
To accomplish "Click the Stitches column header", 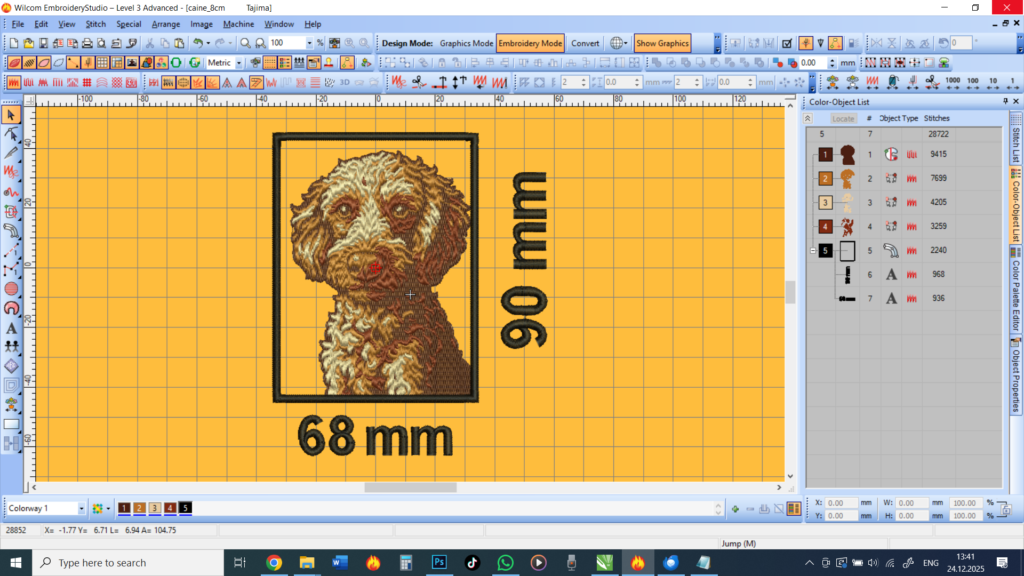I will 936,118.
